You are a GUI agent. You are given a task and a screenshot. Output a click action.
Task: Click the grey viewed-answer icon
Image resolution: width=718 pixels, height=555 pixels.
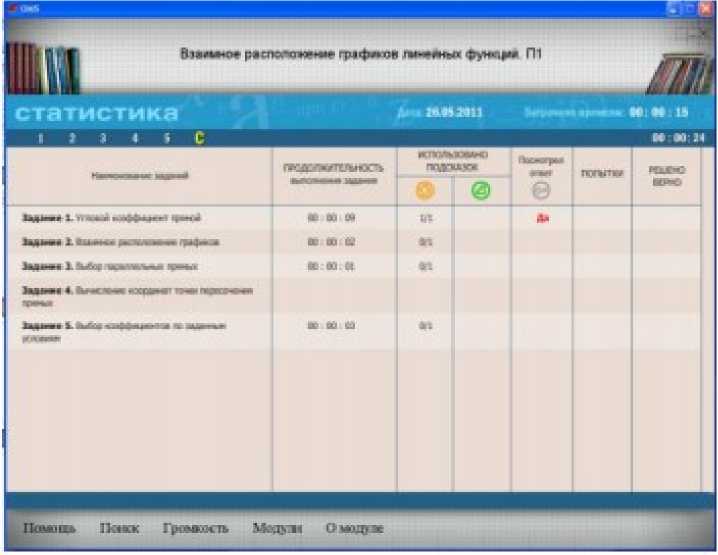(541, 190)
